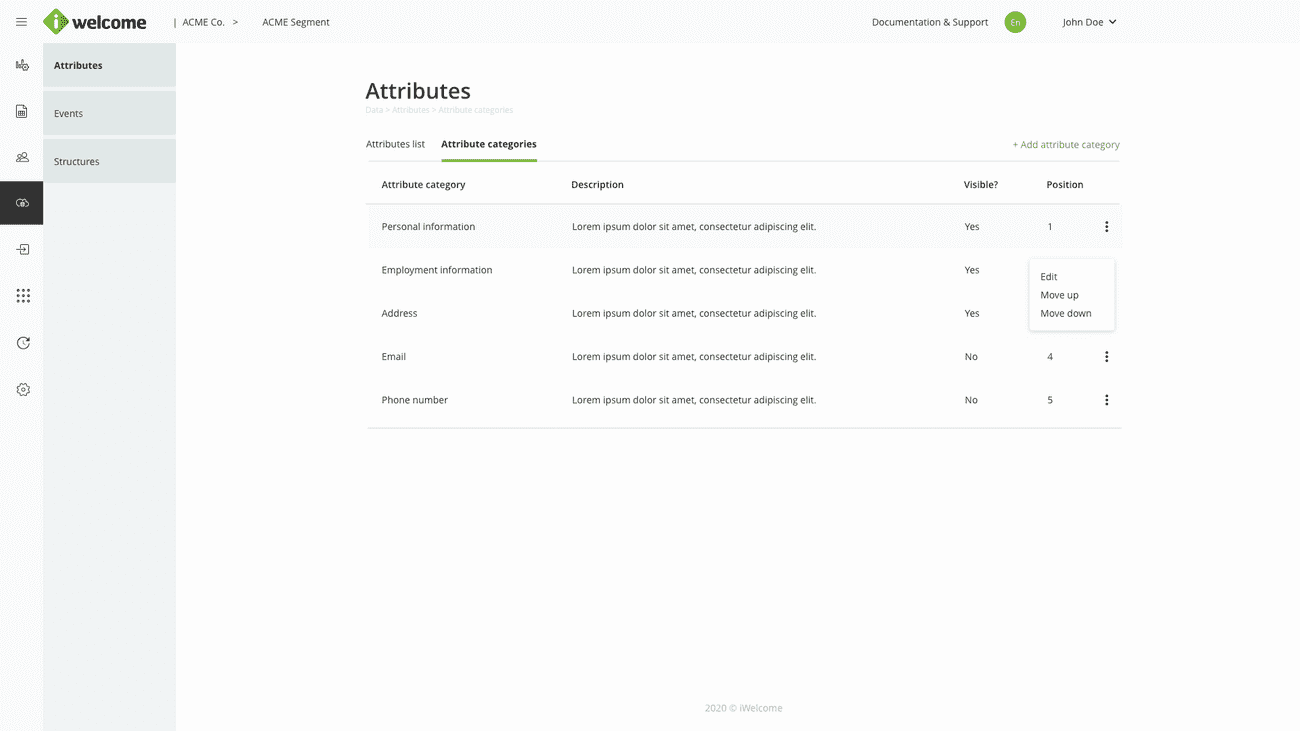Select the cloud data sidebar icon
1300x731 pixels.
click(22, 203)
